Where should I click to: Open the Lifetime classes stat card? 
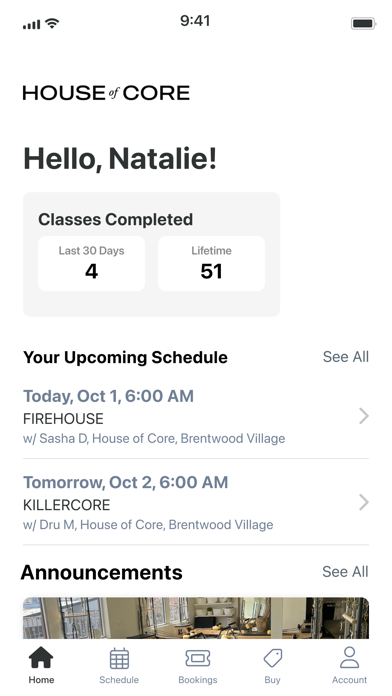pos(211,264)
